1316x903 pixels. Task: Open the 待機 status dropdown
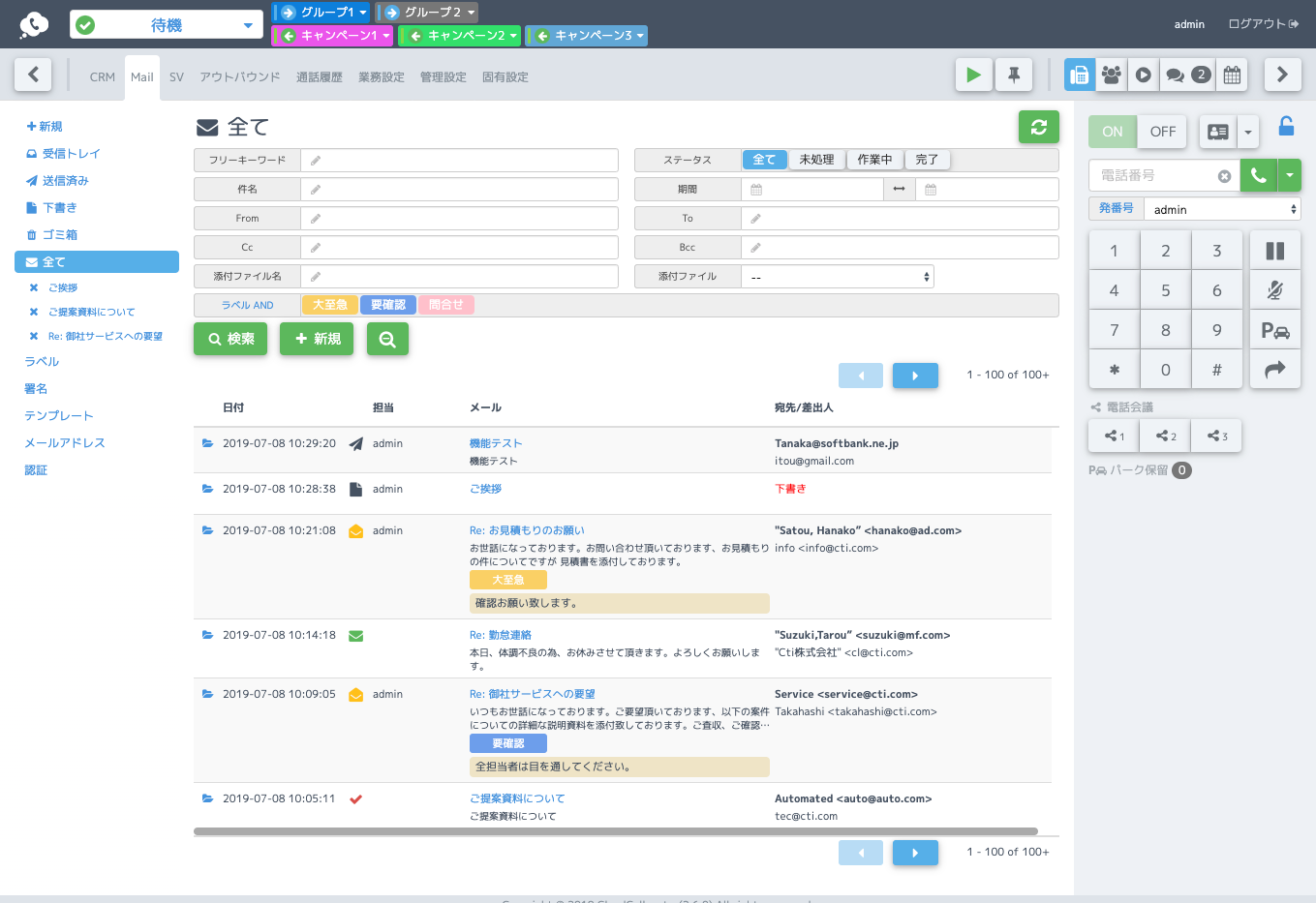[167, 25]
